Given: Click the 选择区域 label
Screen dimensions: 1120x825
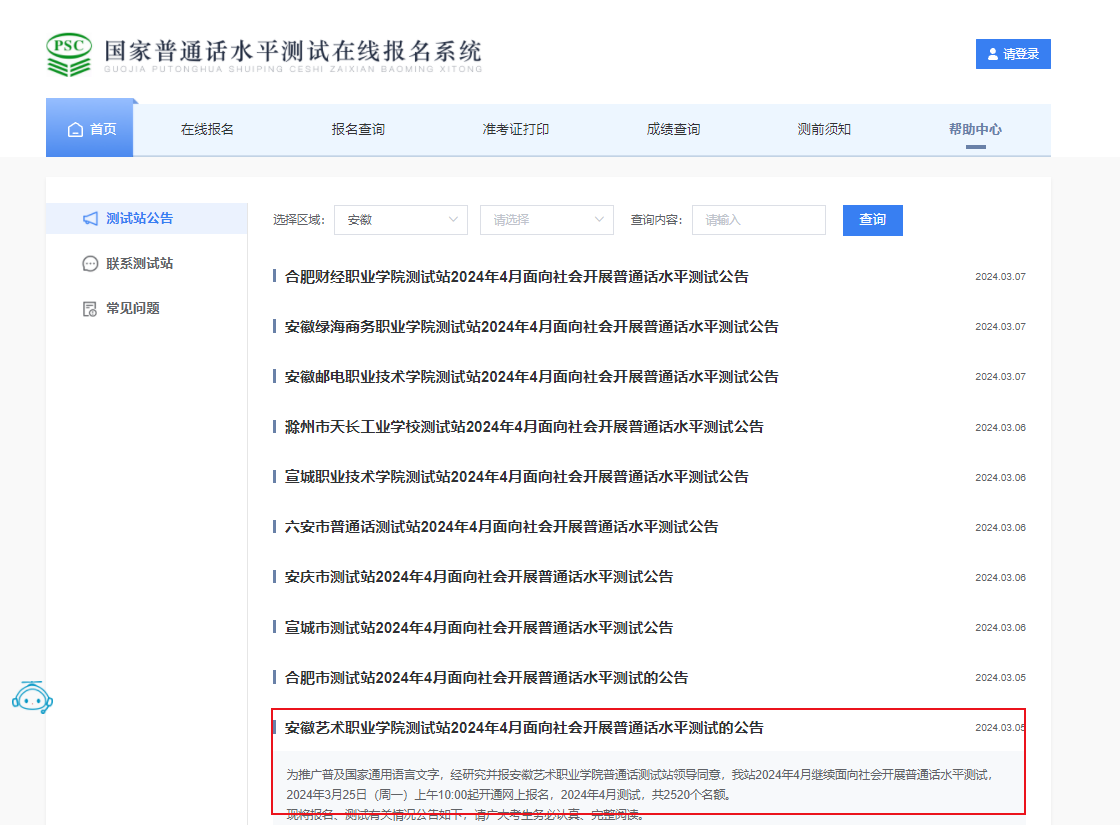Looking at the screenshot, I should coord(299,220).
